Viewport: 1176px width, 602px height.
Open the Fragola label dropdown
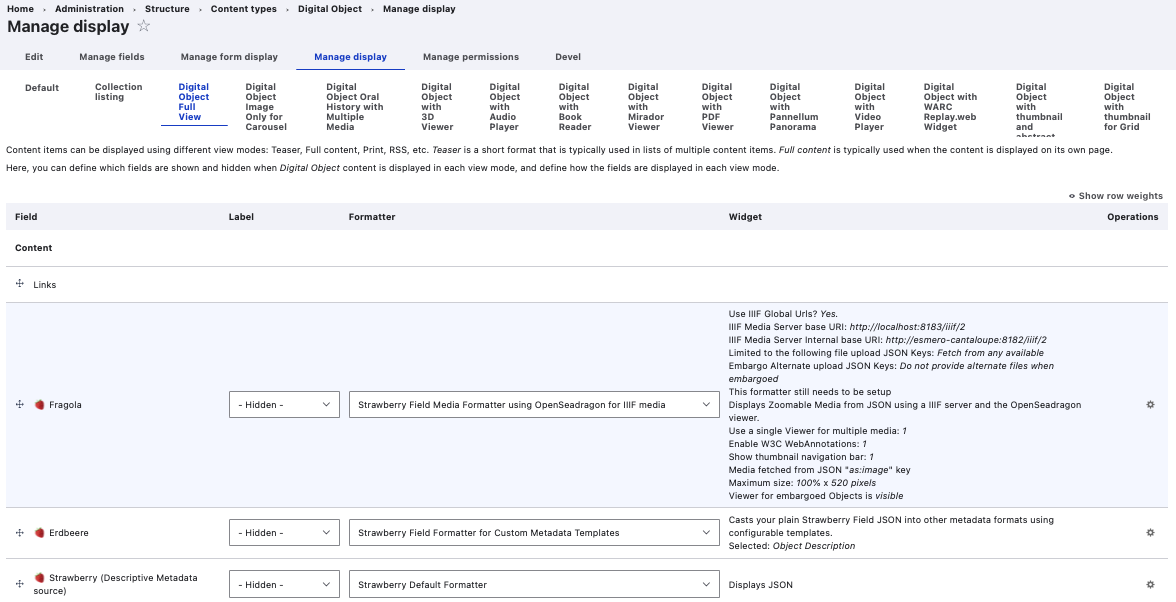284,405
